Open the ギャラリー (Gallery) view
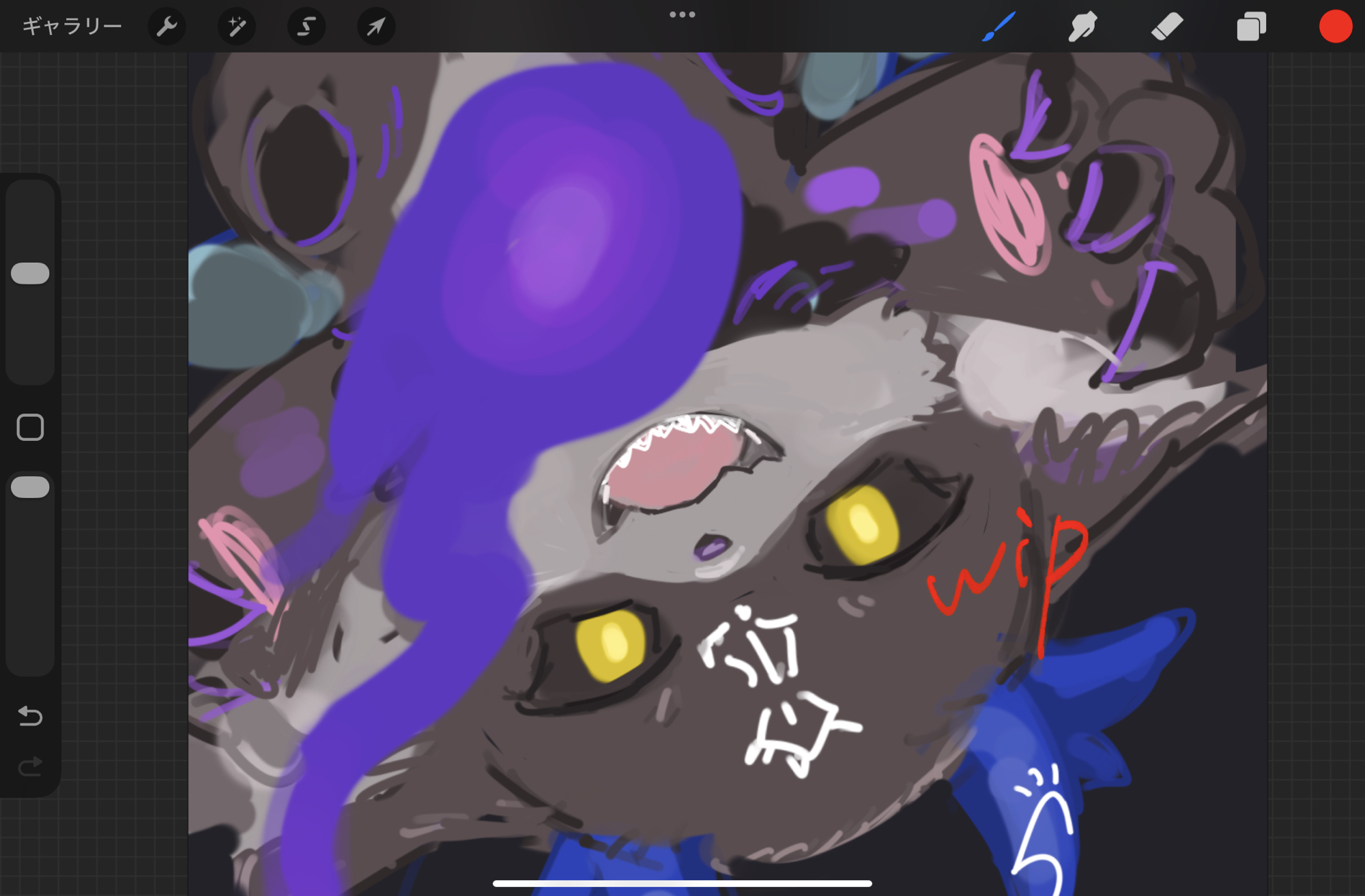The image size is (1365, 896). point(72,27)
